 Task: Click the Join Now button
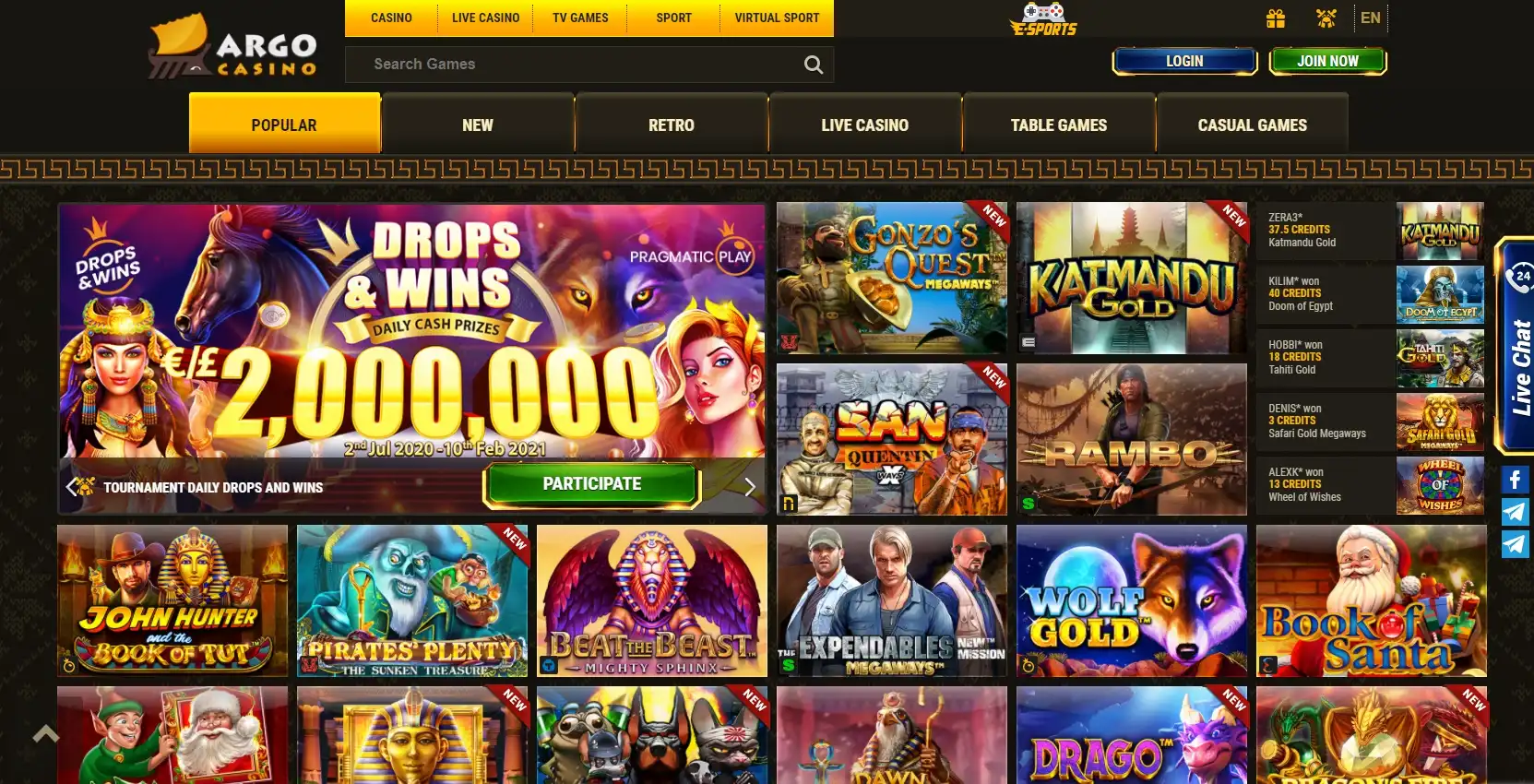[1327, 61]
